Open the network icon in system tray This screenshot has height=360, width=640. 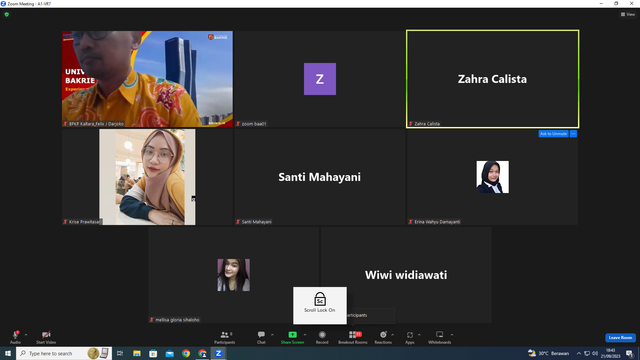pyautogui.click(x=587, y=353)
